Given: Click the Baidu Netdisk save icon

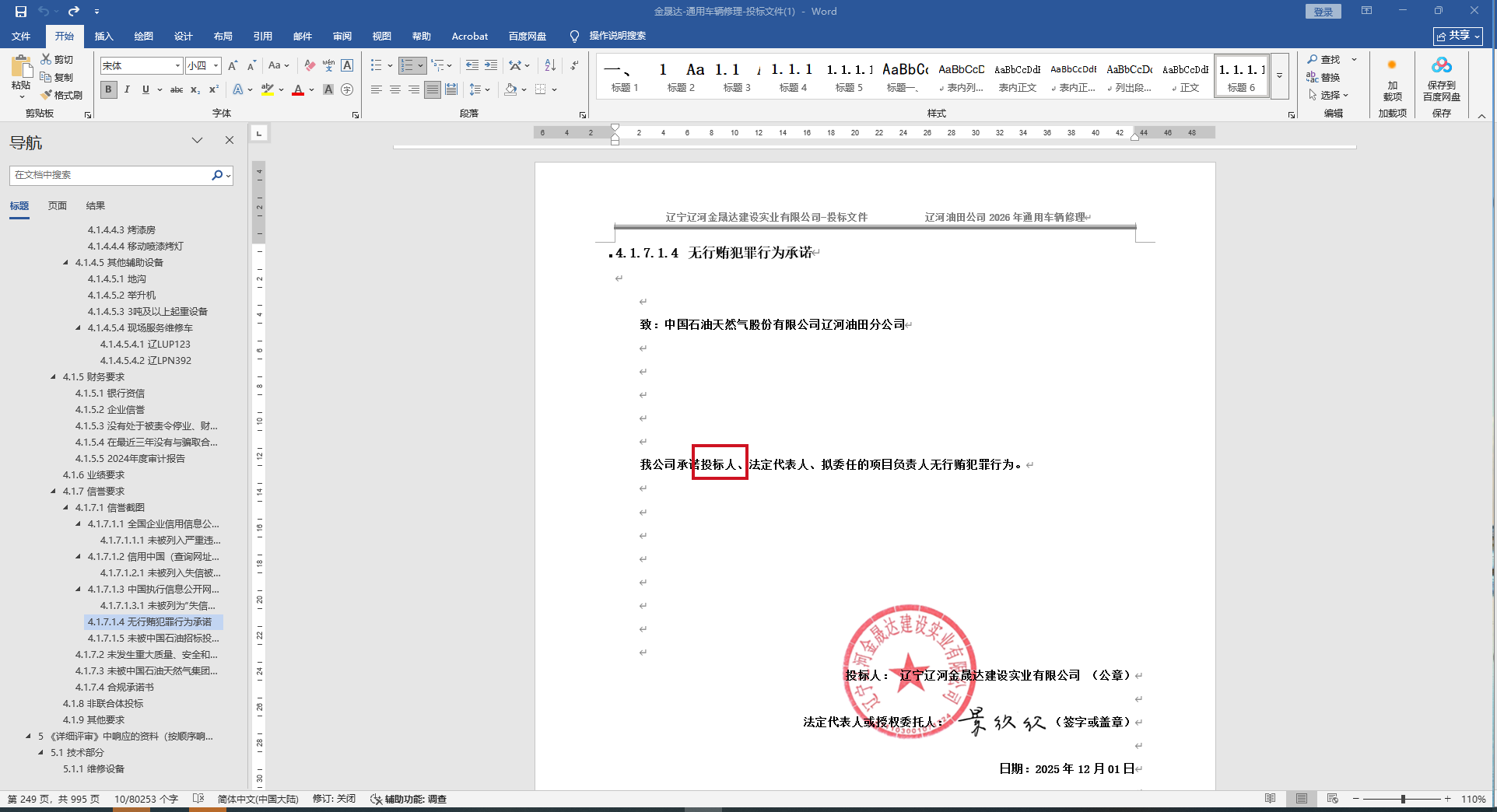Looking at the screenshot, I should [1442, 65].
